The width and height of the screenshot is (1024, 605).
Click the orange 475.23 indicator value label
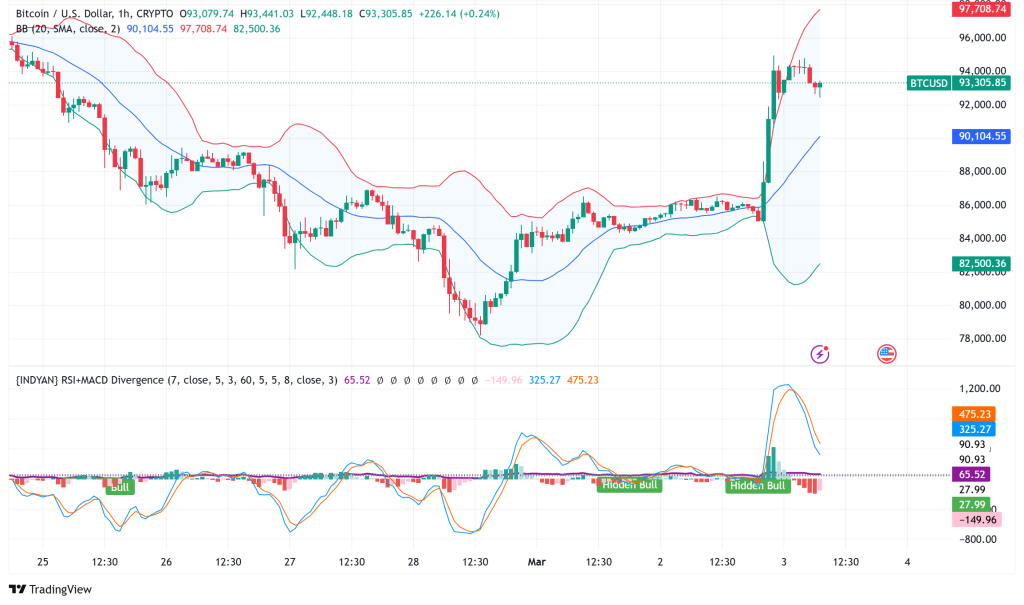974,414
